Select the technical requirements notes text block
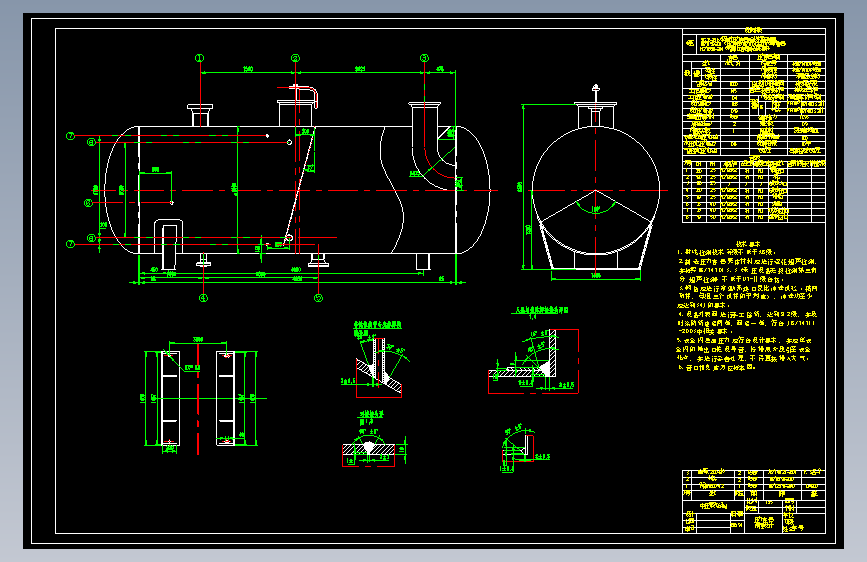Screen dimensions: 867x562 [x=748, y=306]
